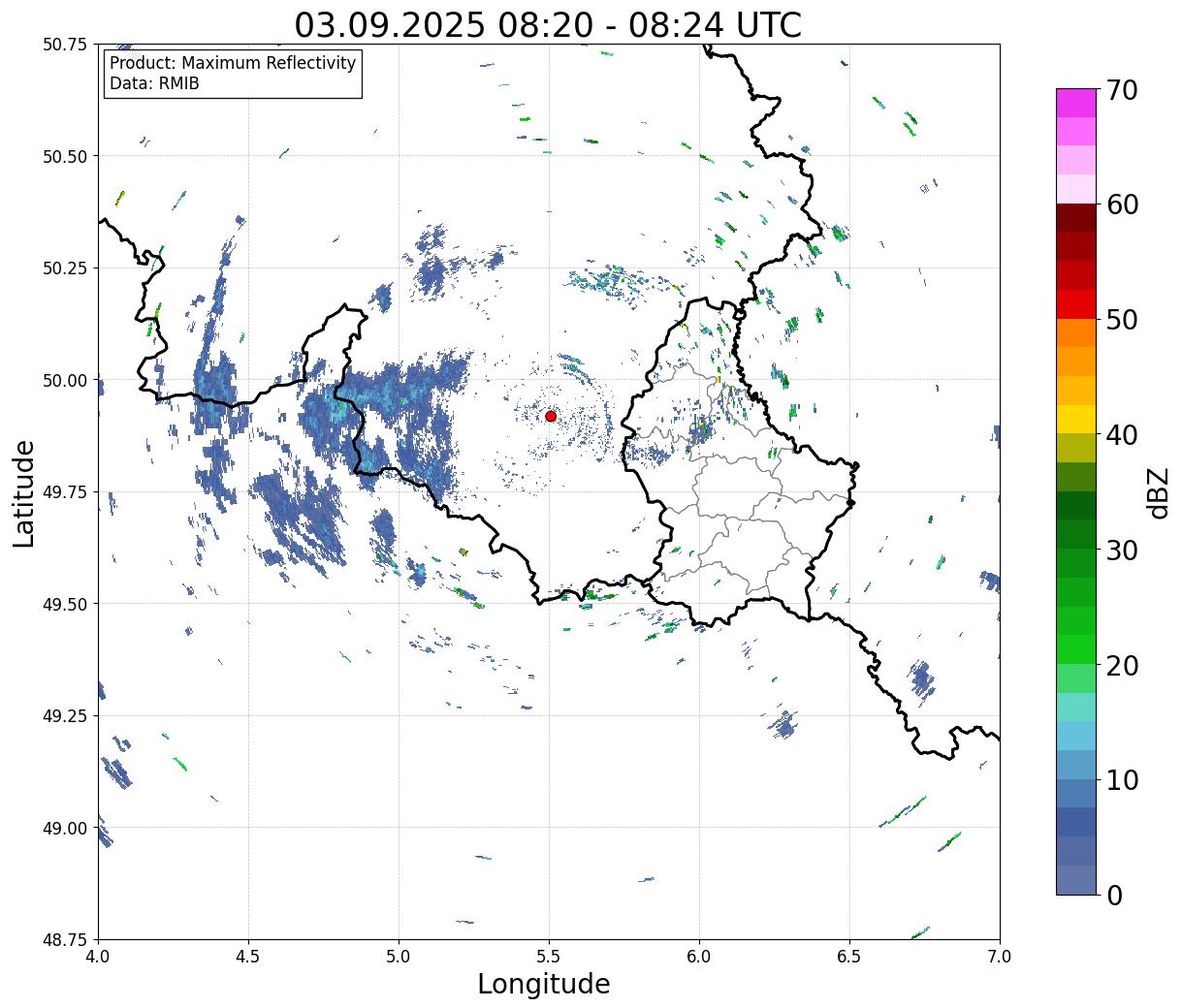The height and width of the screenshot is (1008, 1182).
Task: Click the latitude tick label '50.00'
Action: point(65,380)
